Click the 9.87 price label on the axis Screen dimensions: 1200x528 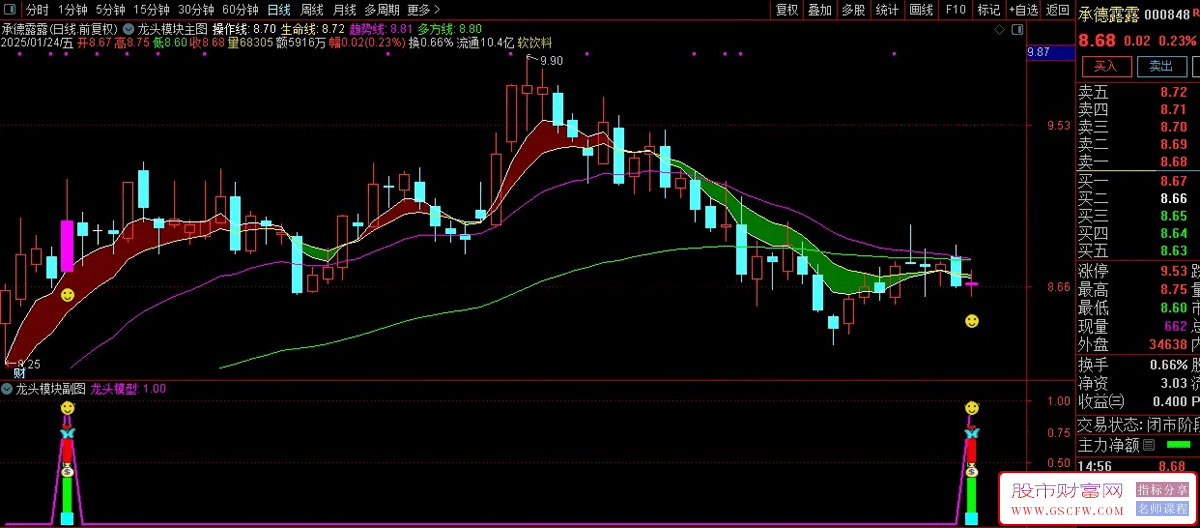(x=1038, y=52)
